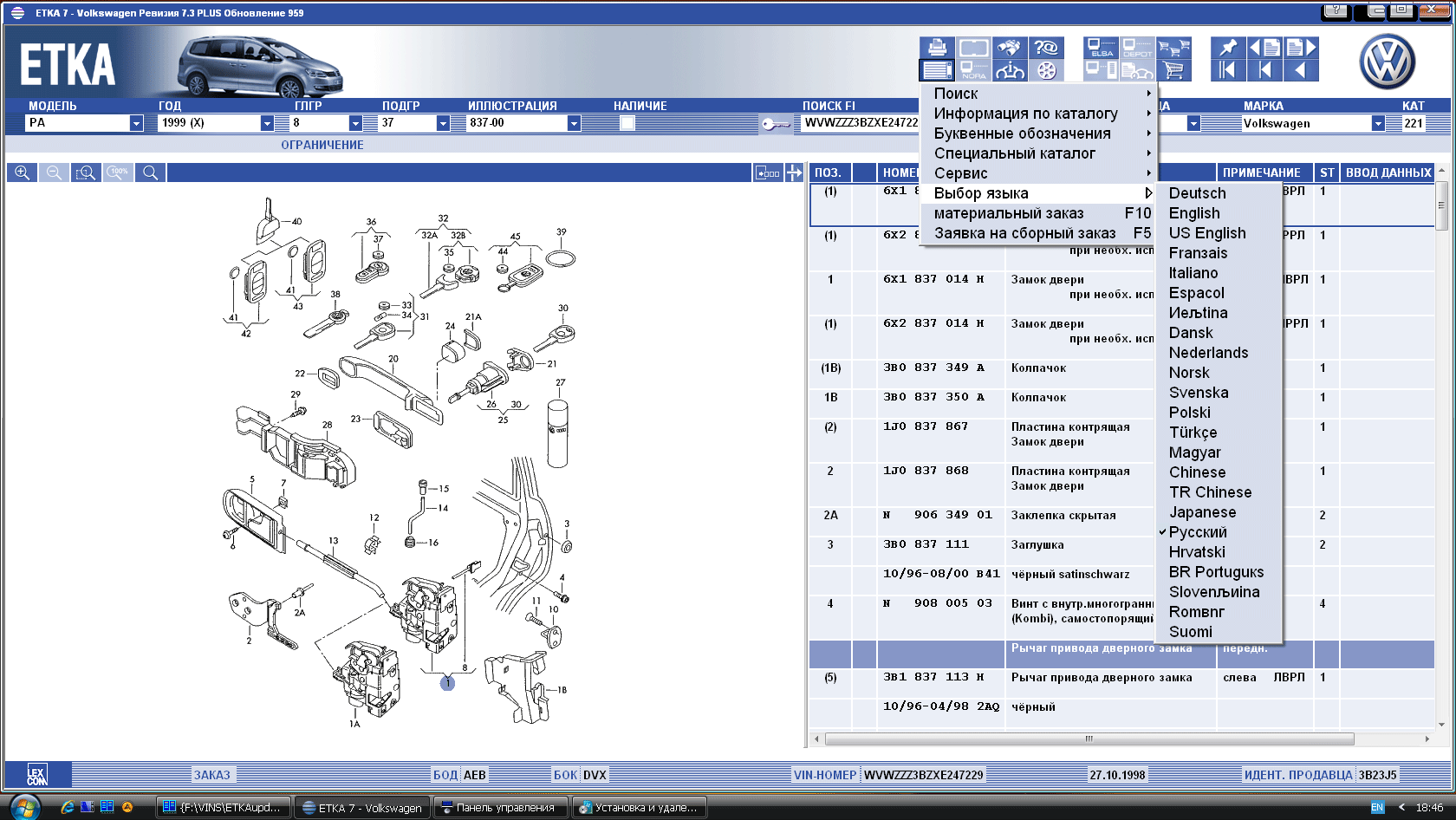The width and height of the screenshot is (1456, 820).
Task: Zoom in on the illustration
Action: [22, 172]
